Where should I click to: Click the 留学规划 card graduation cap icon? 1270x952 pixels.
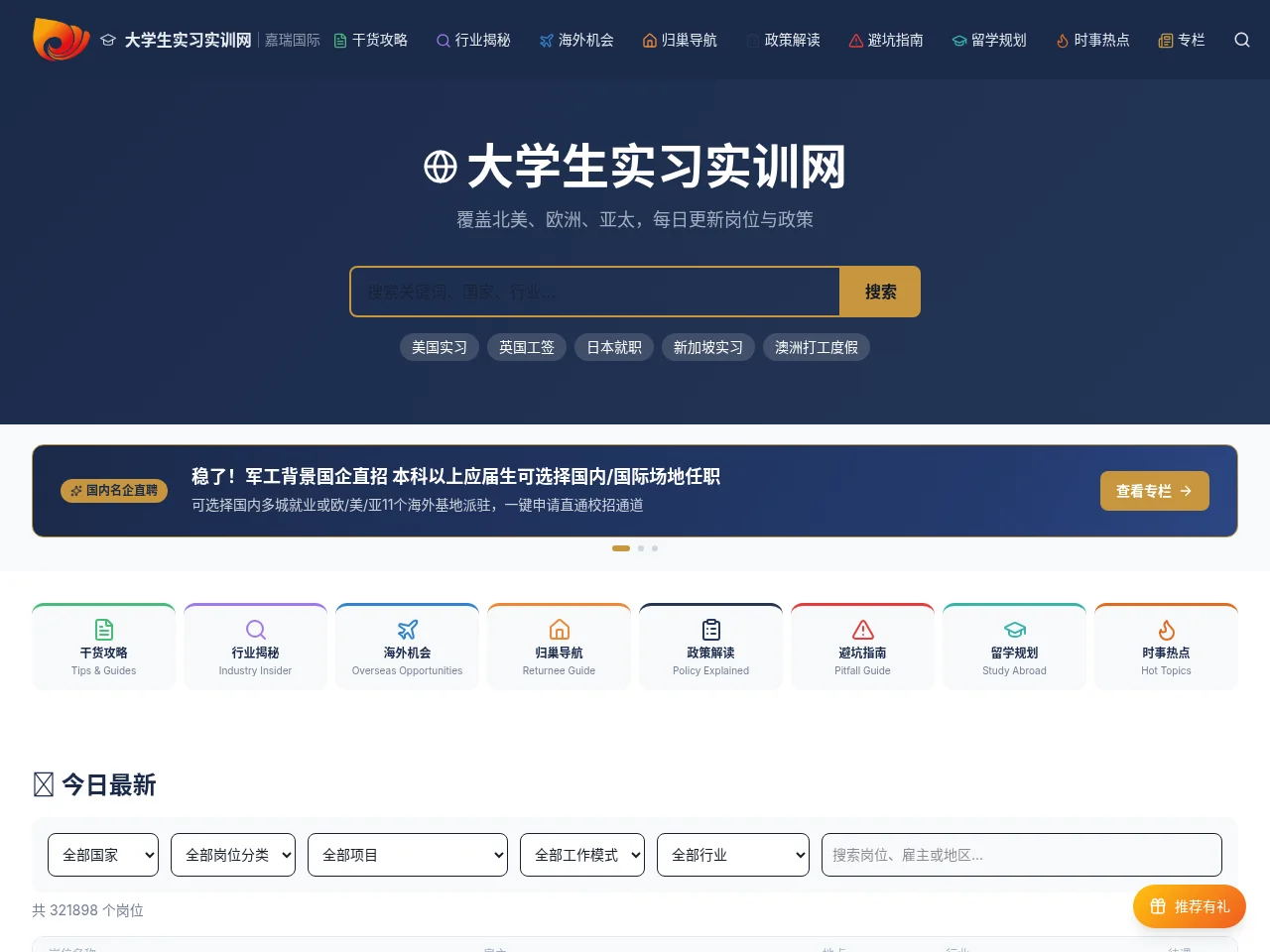1015,630
